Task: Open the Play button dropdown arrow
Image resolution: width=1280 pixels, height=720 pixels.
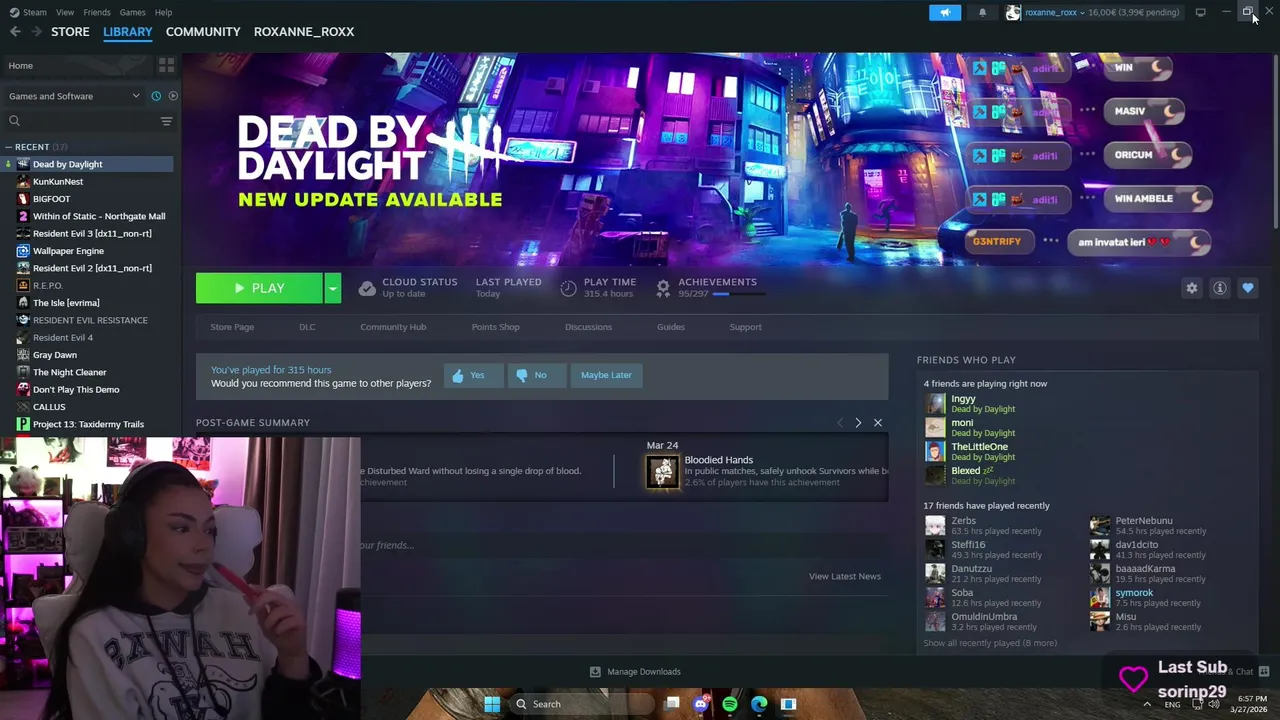Action: pos(333,288)
